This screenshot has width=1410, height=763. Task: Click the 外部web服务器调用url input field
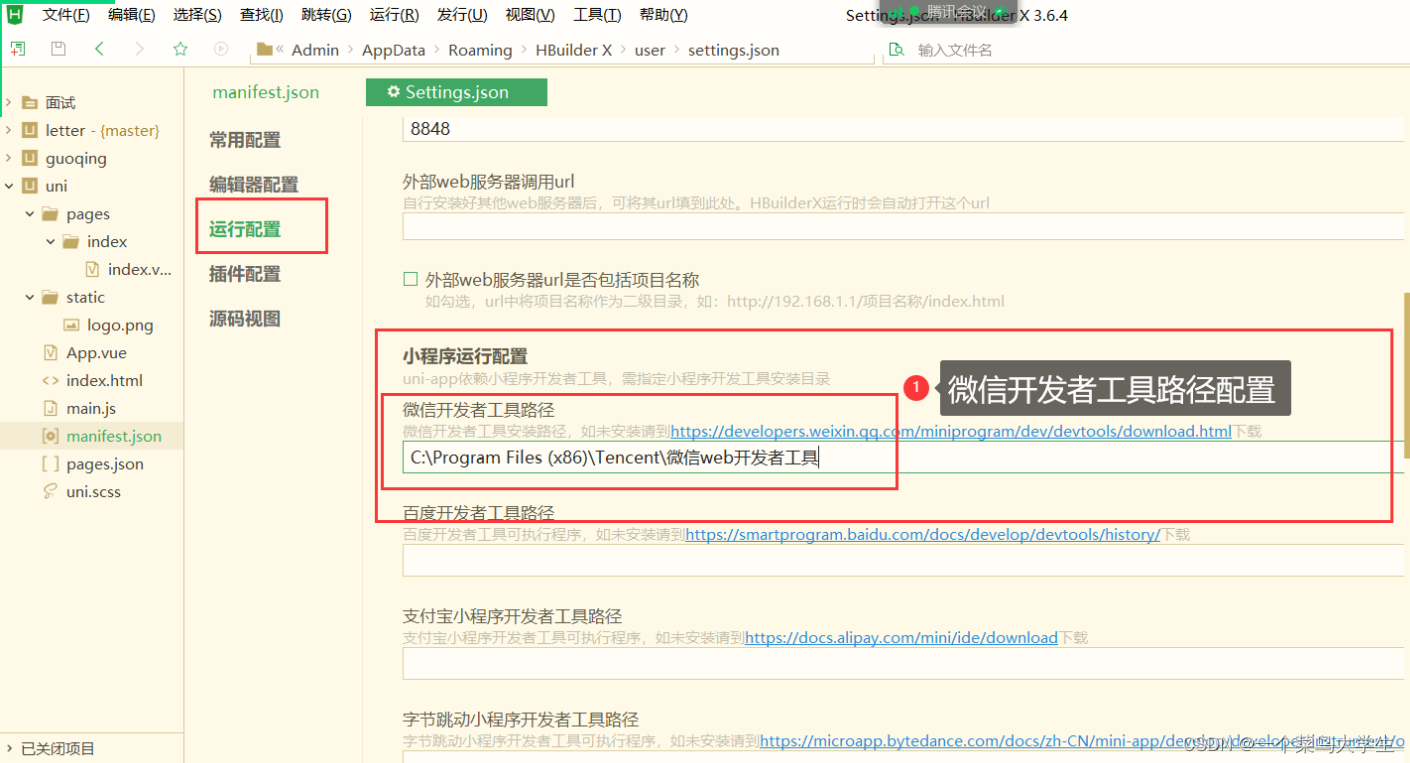(903, 227)
